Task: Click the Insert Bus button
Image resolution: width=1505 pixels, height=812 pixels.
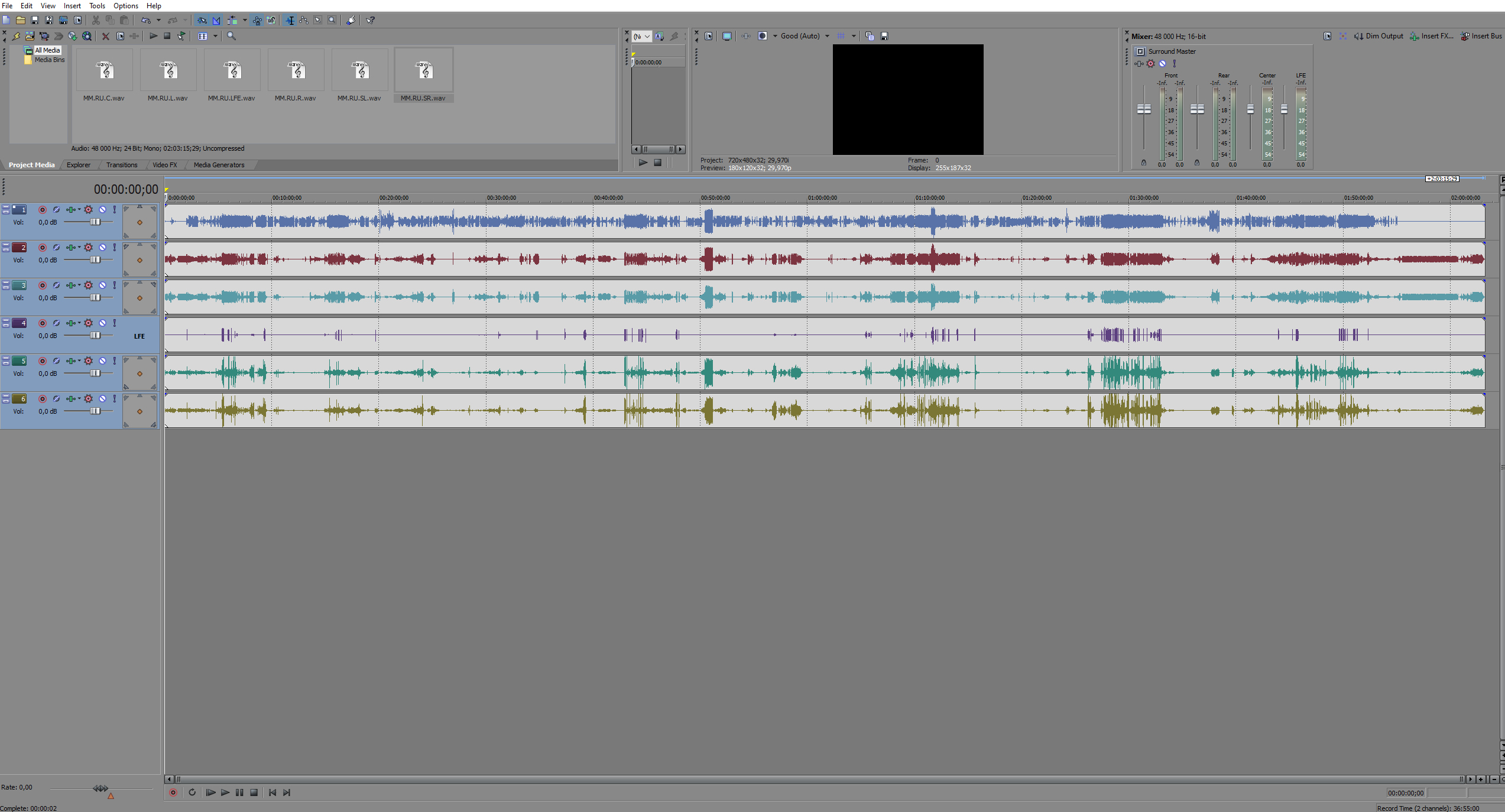Action: point(1481,36)
